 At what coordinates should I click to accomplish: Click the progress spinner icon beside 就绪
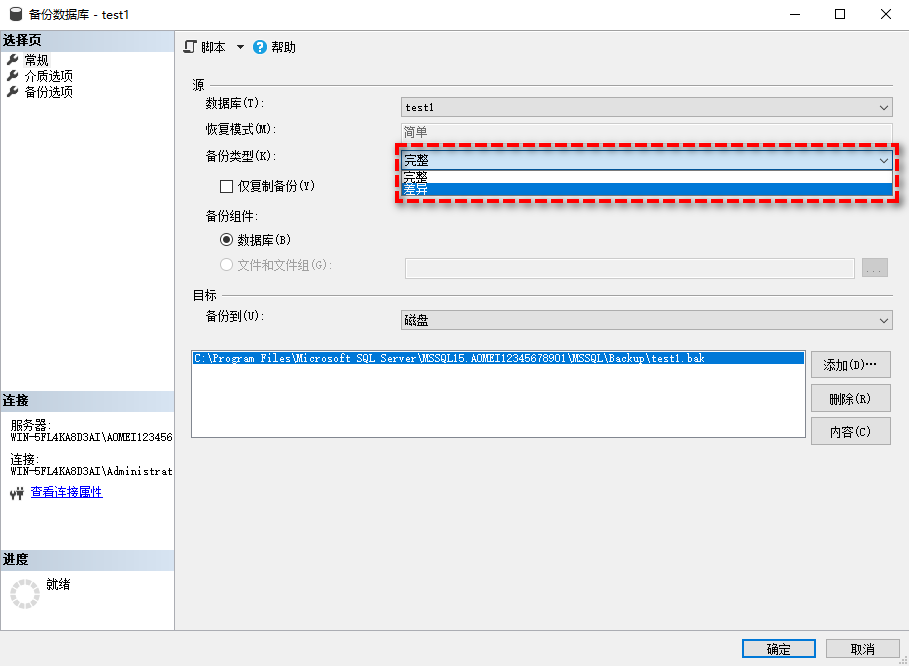(x=24, y=593)
